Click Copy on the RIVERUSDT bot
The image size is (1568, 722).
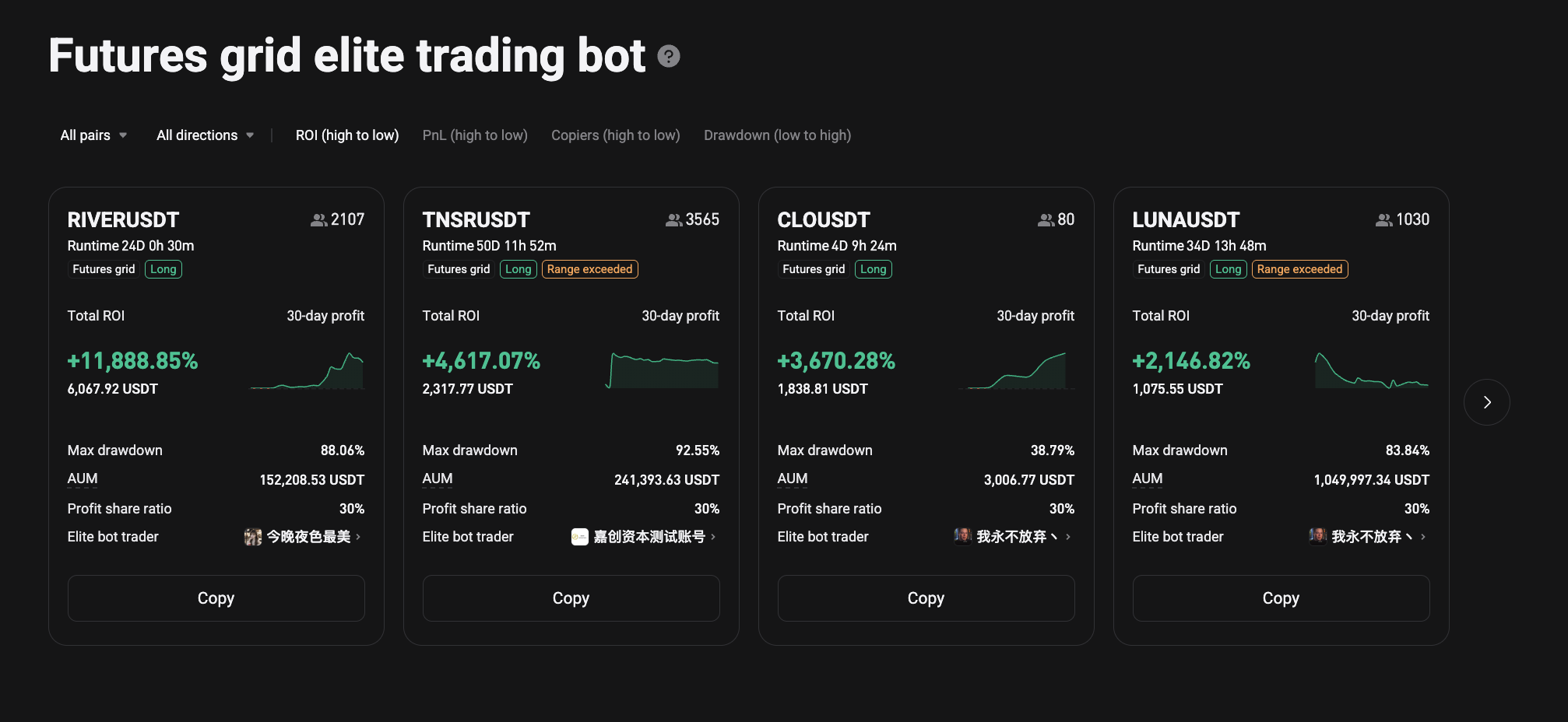[216, 598]
